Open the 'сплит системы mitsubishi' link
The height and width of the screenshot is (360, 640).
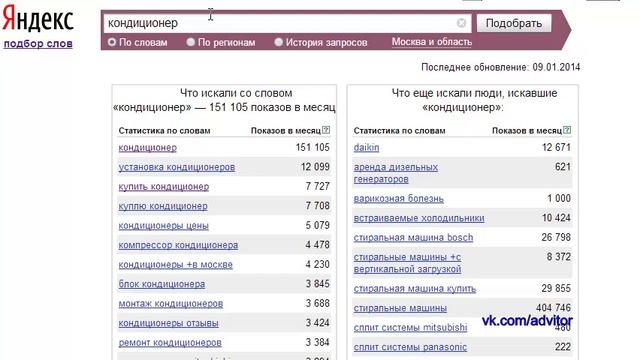coord(410,327)
